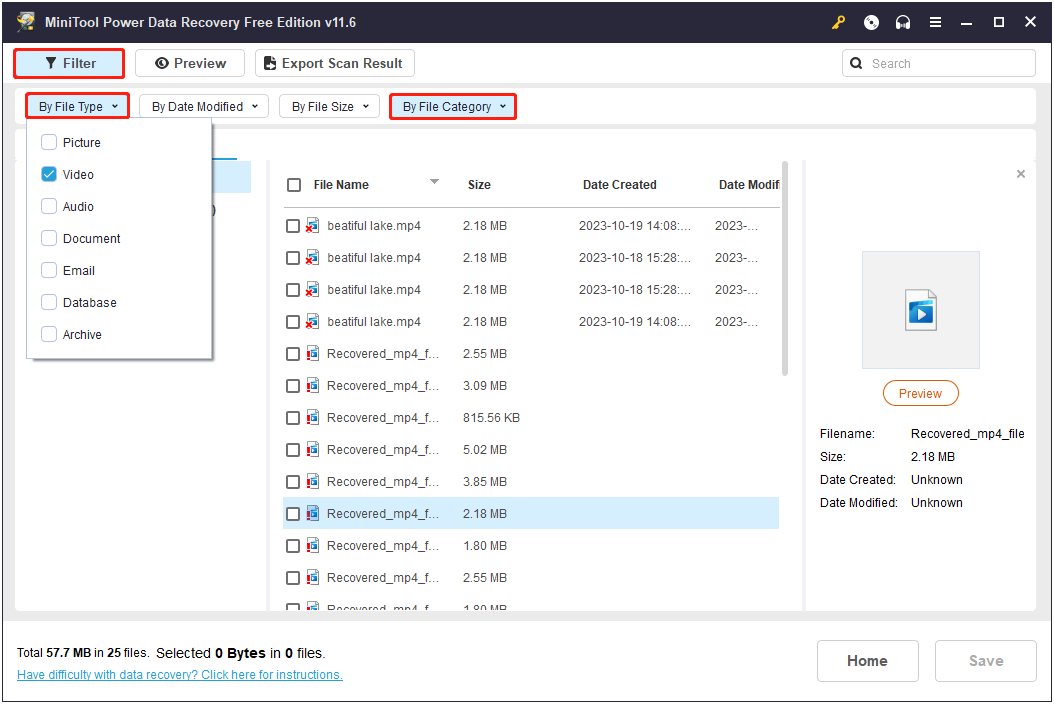The image size is (1054, 704).
Task: Tick checkbox of the 1.80 MB file
Action: click(x=292, y=546)
